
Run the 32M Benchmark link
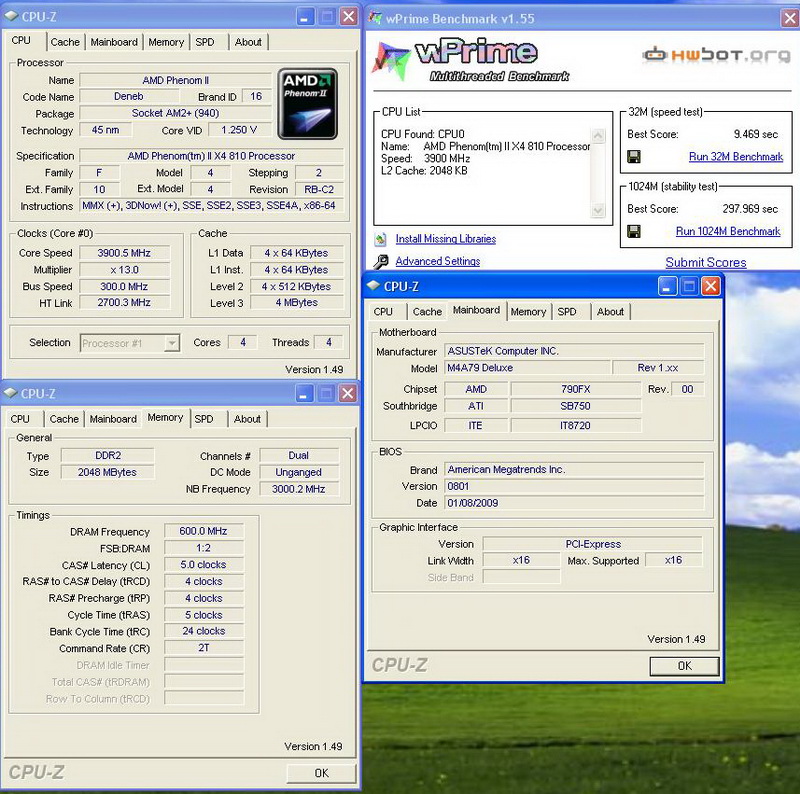tap(736, 157)
